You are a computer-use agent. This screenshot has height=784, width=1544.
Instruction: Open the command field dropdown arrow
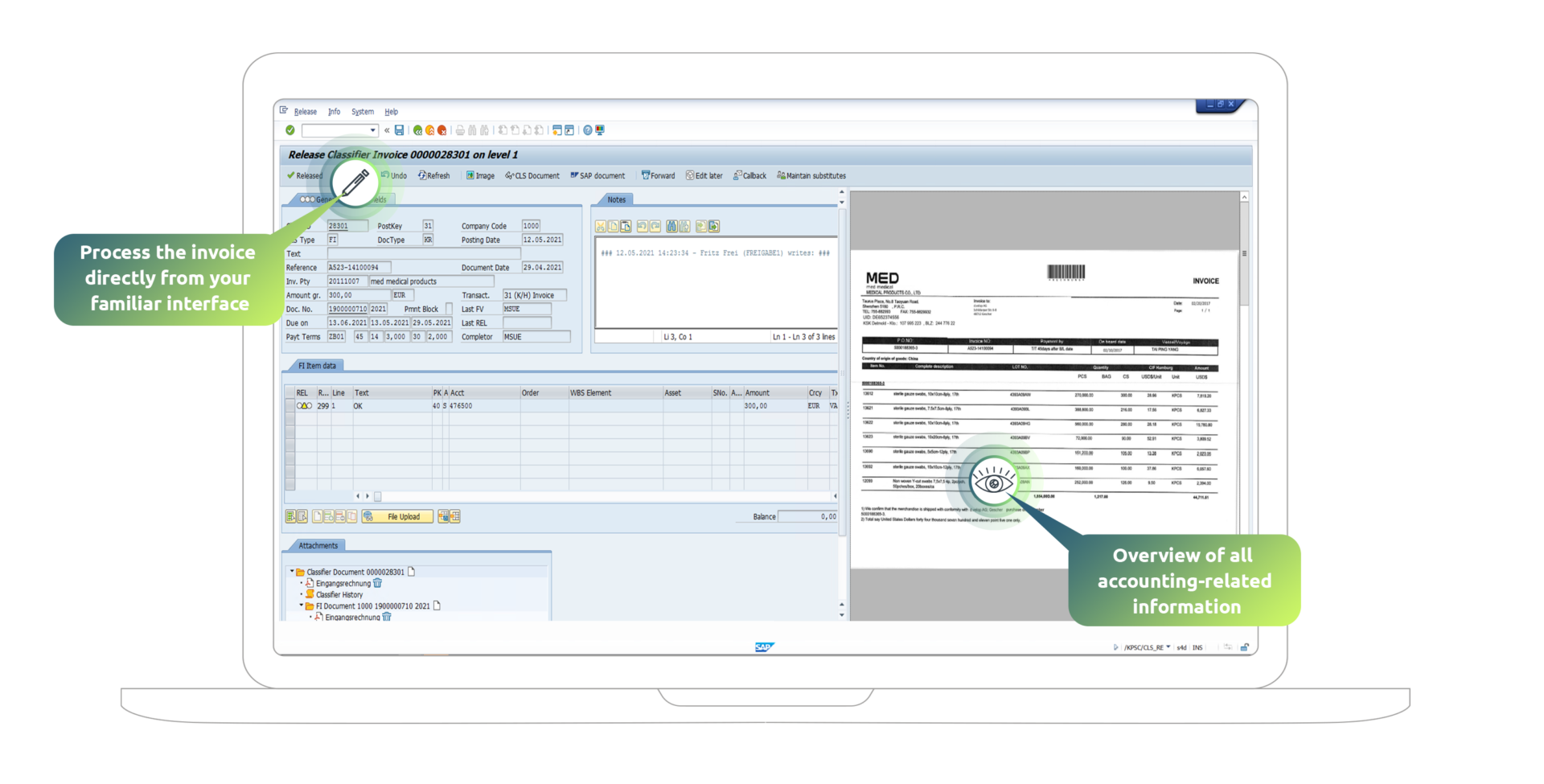[372, 130]
